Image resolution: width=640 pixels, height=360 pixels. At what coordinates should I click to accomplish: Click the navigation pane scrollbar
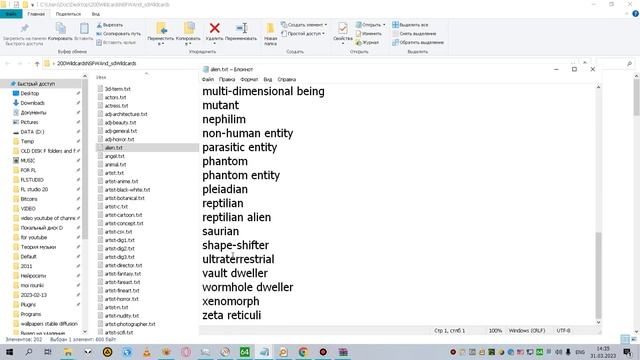coord(85,159)
